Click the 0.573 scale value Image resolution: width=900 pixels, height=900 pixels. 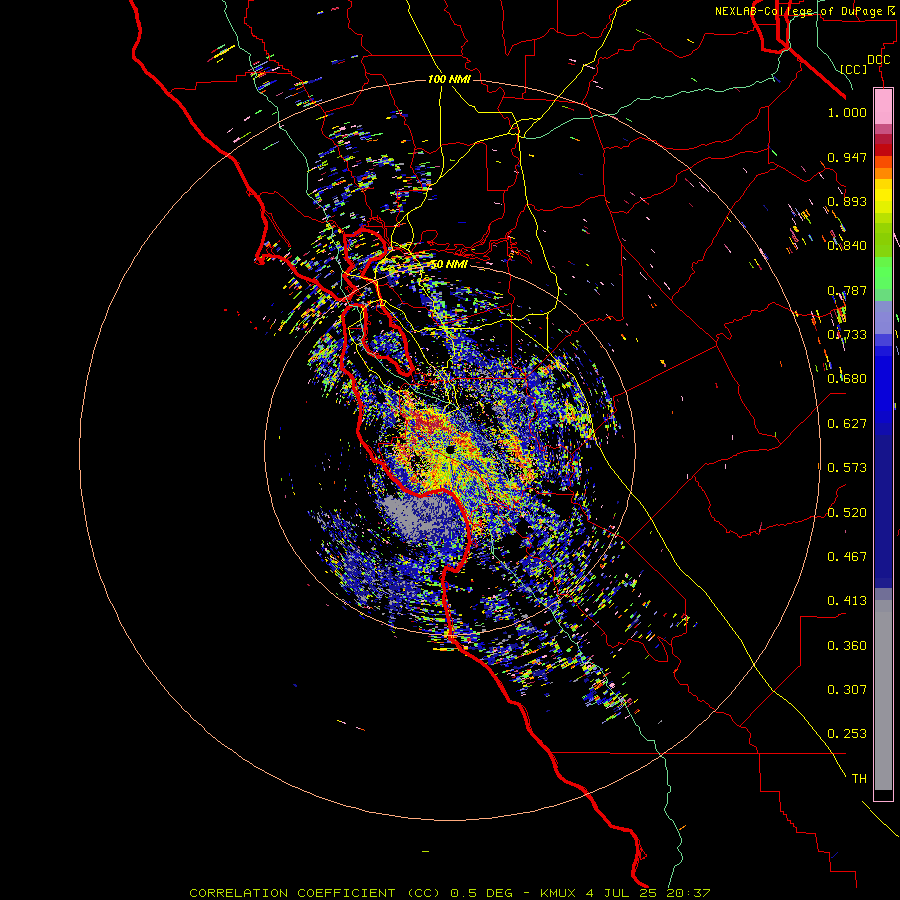click(847, 468)
